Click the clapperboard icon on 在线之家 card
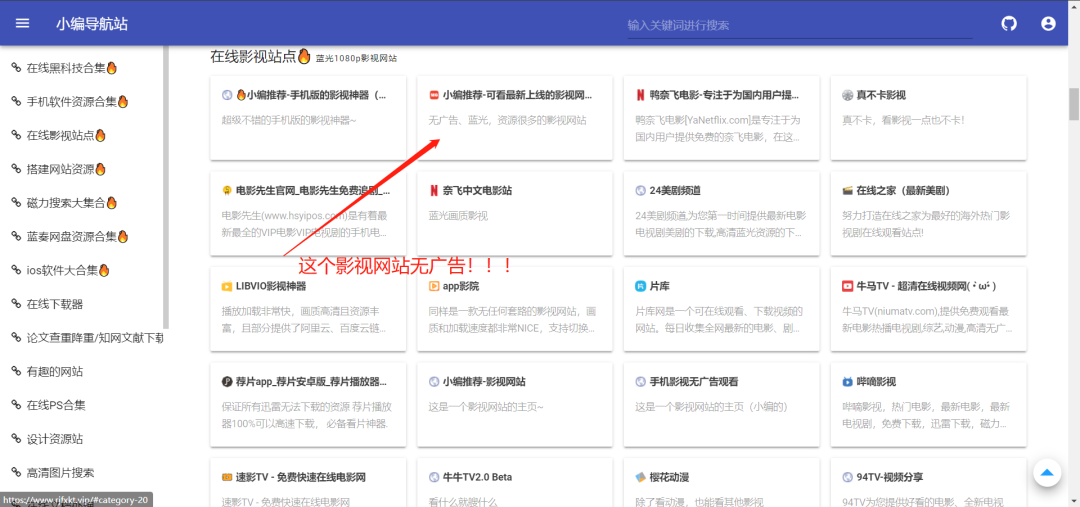Image resolution: width=1080 pixels, height=507 pixels. [847, 190]
